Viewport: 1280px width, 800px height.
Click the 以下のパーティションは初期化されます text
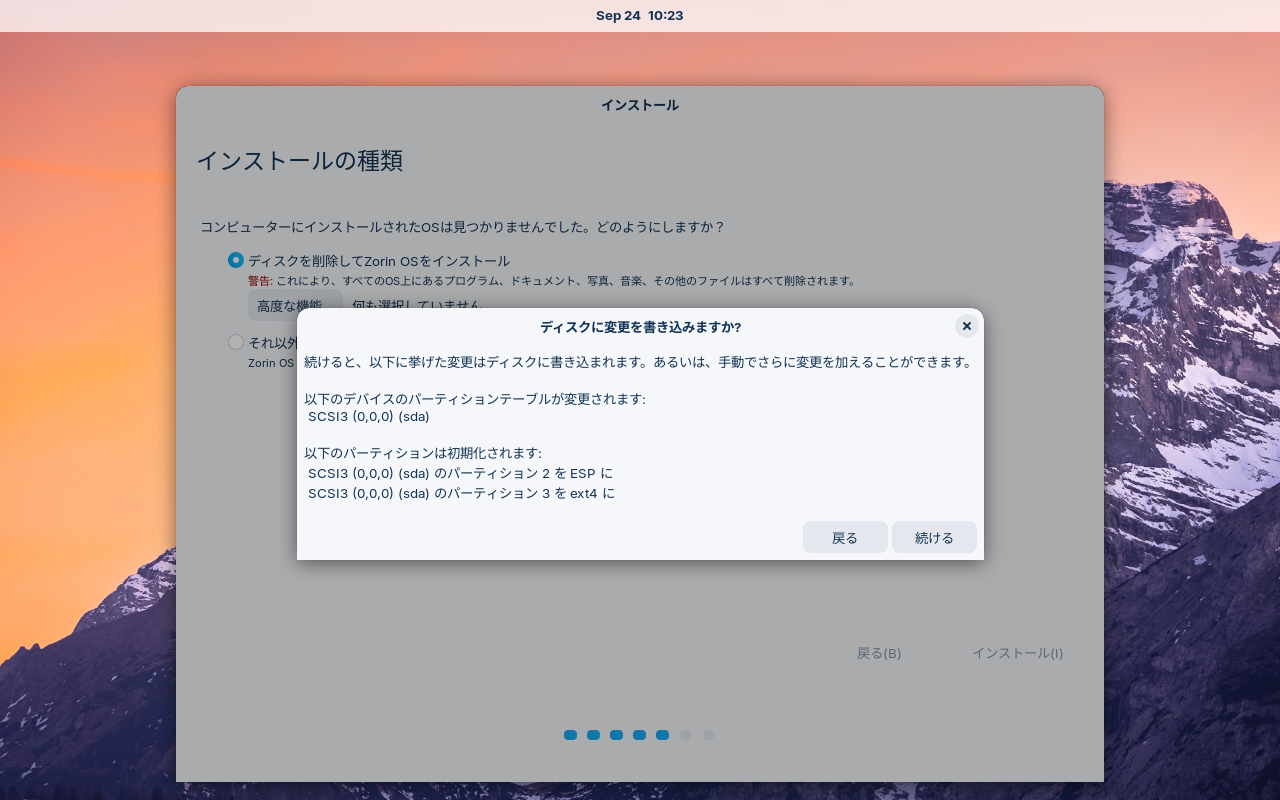pyautogui.click(x=423, y=453)
